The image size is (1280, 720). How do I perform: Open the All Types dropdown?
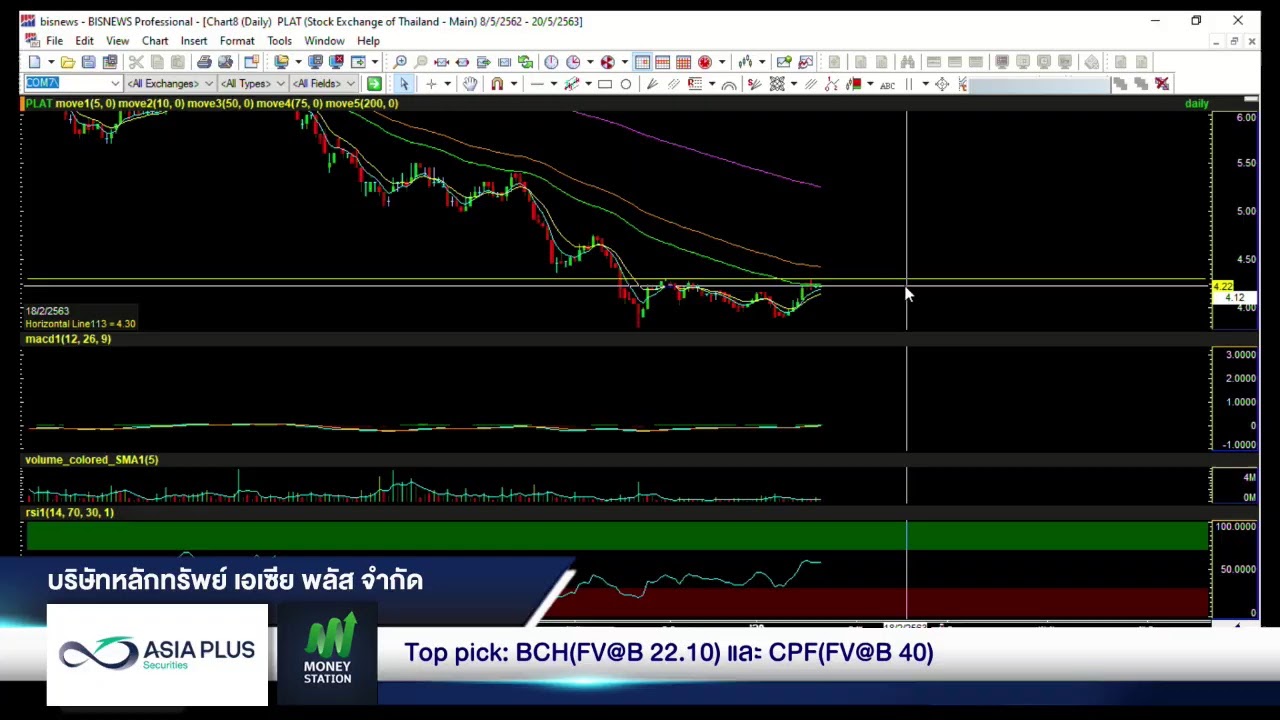(x=251, y=84)
